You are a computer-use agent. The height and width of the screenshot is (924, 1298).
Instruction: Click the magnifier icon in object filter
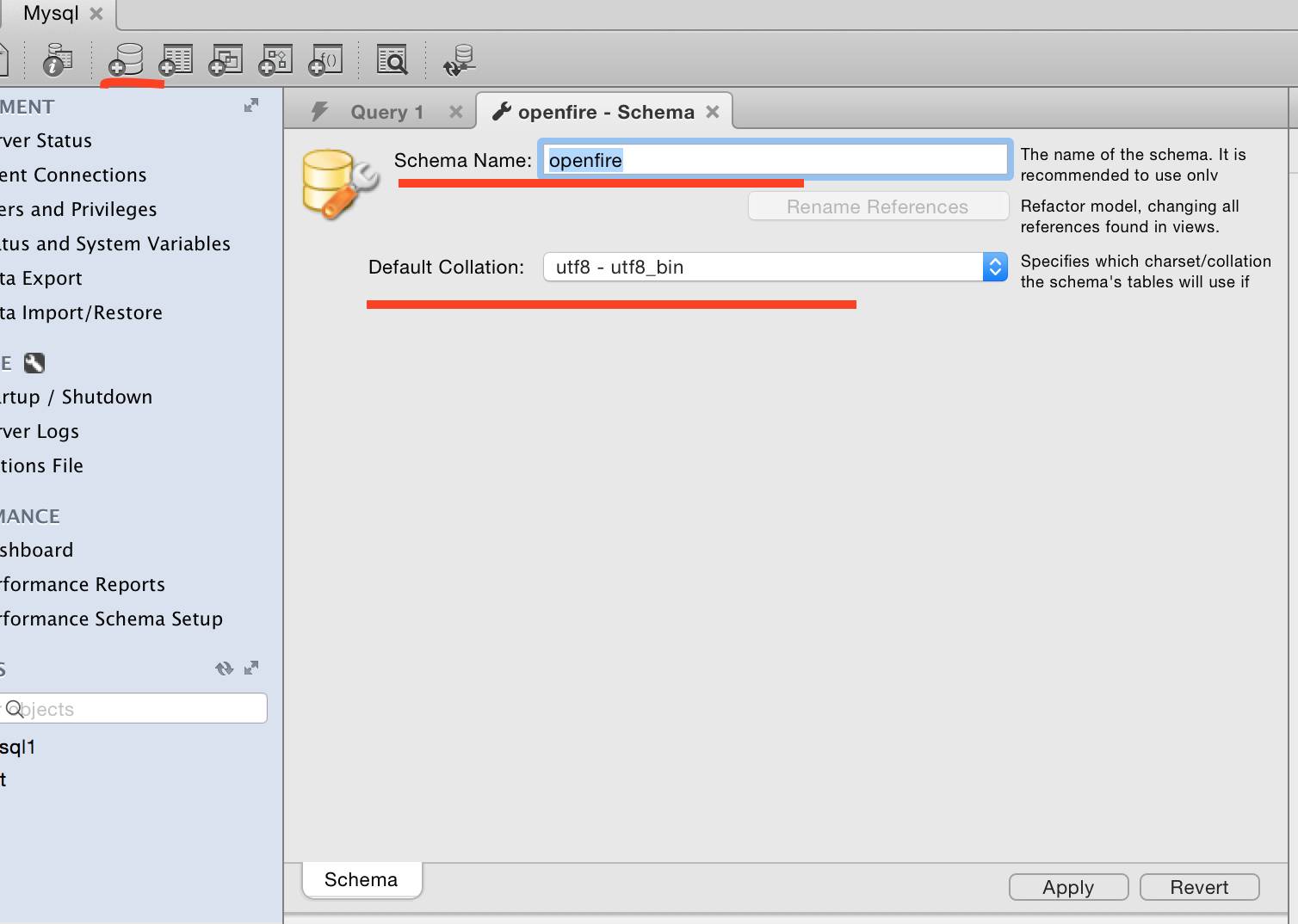coord(15,709)
